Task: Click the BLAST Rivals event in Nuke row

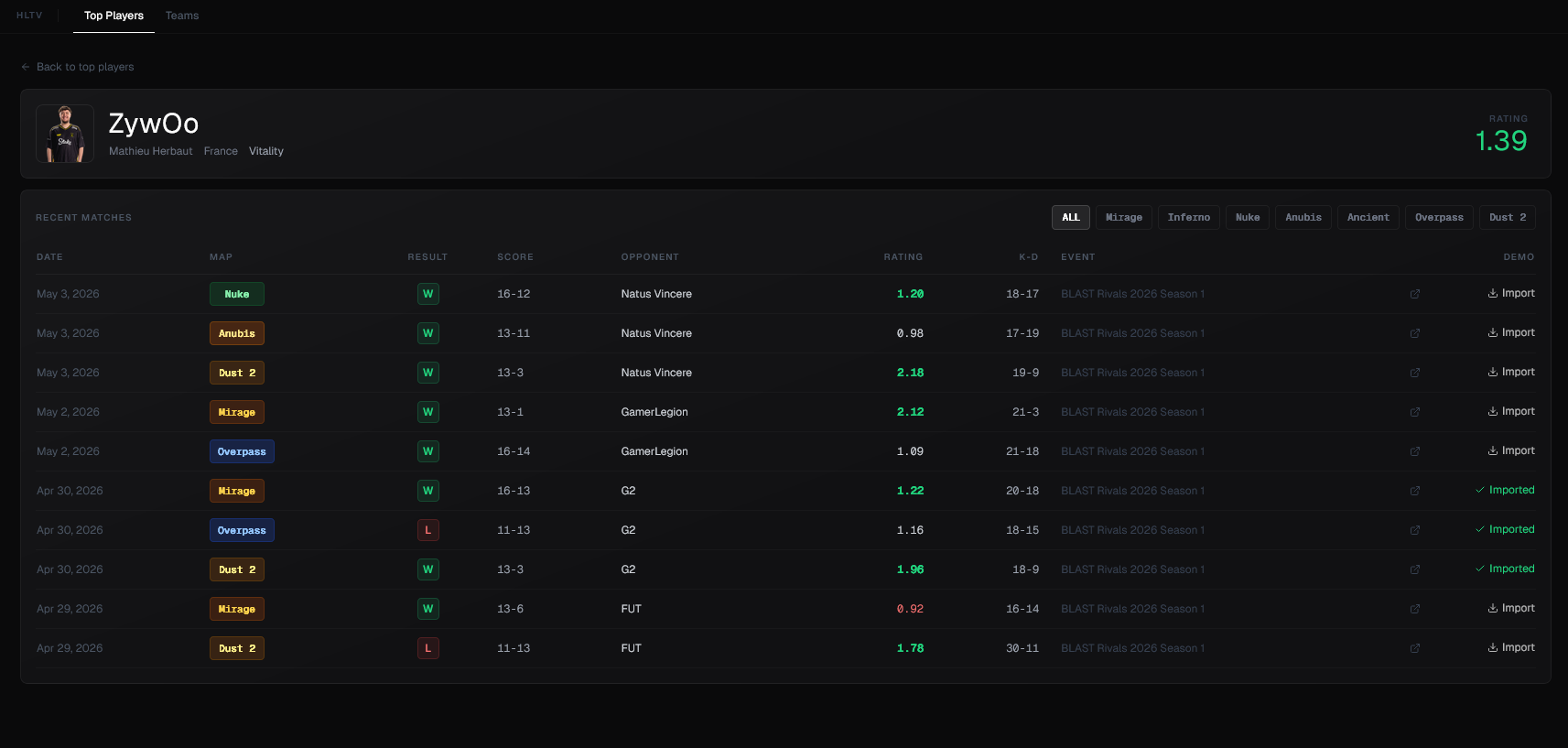Action: (1132, 294)
